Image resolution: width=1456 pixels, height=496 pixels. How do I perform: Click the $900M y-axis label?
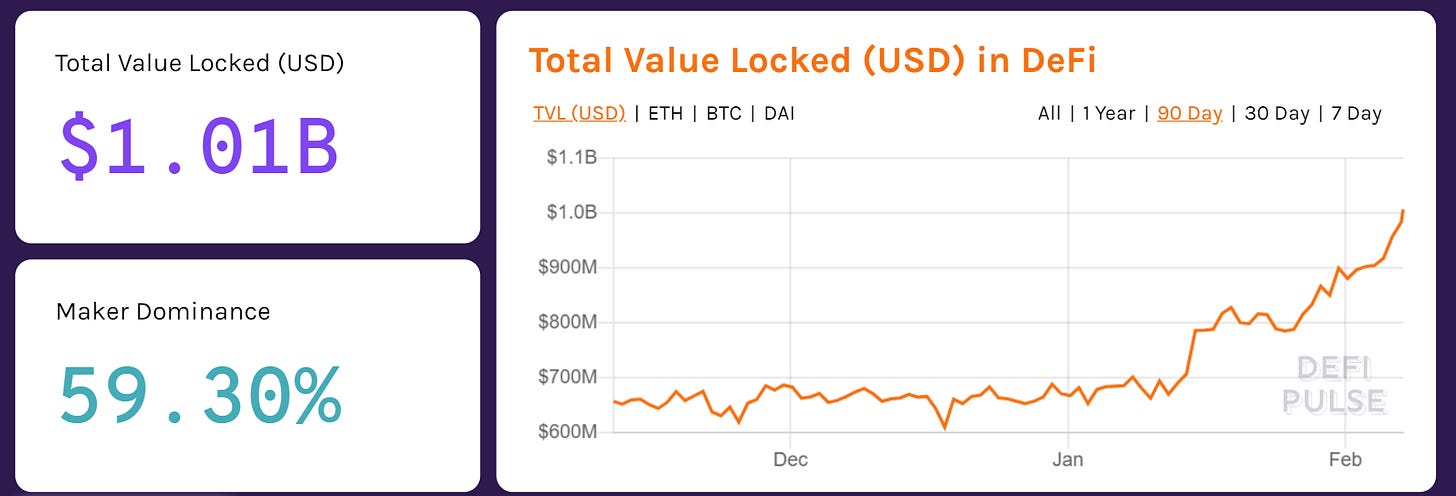pos(570,268)
